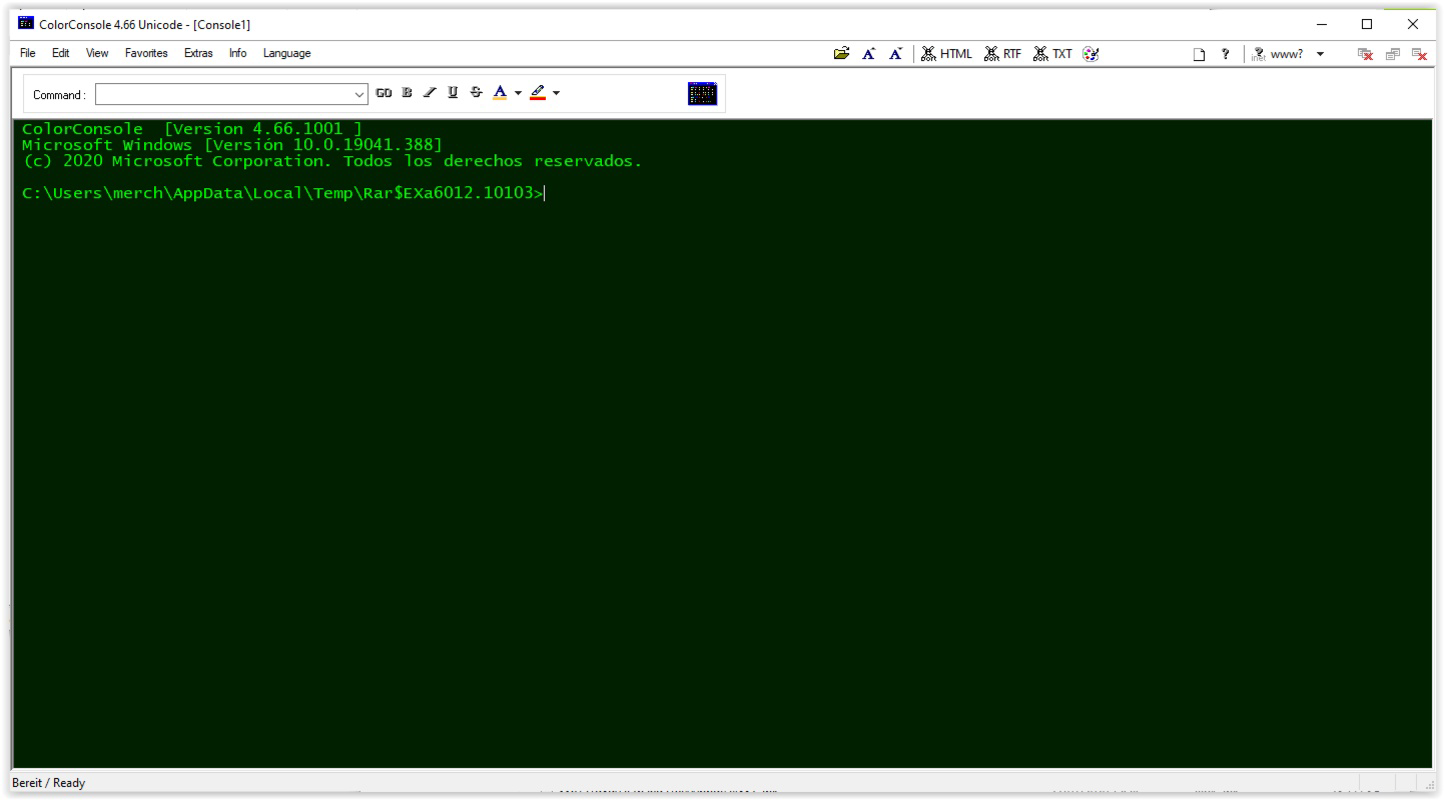Click the Bereit / Ready status text

click(x=49, y=783)
